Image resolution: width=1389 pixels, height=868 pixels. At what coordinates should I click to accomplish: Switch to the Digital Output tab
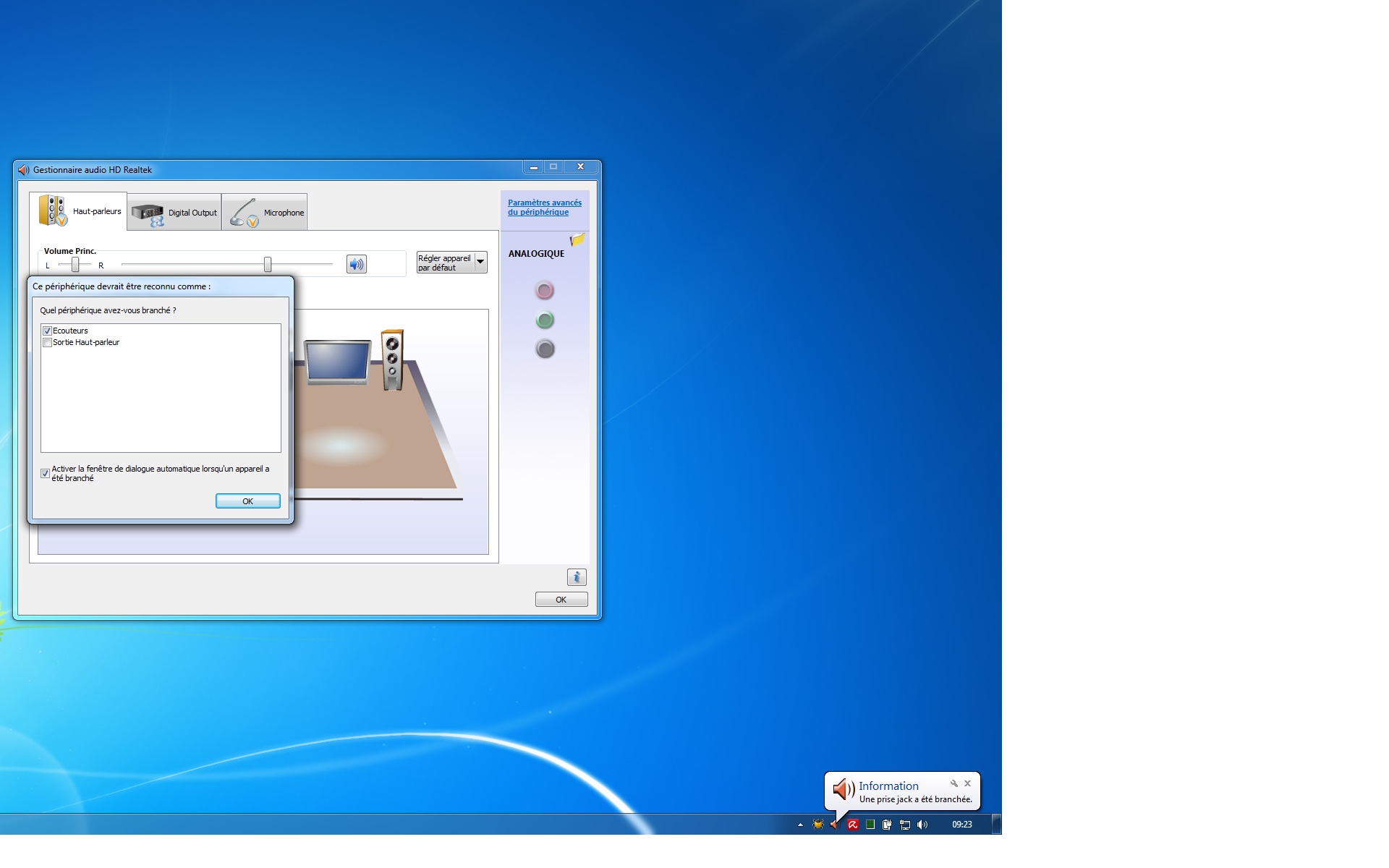[x=174, y=213]
